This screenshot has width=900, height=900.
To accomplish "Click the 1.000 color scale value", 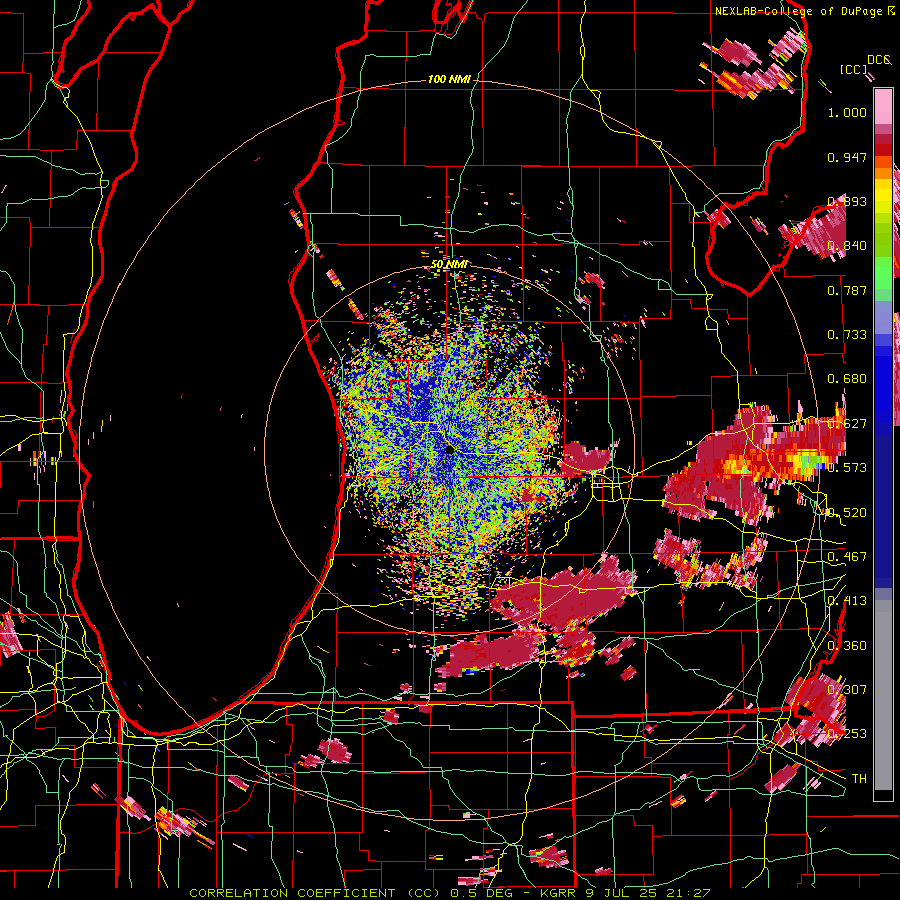I will [x=847, y=112].
